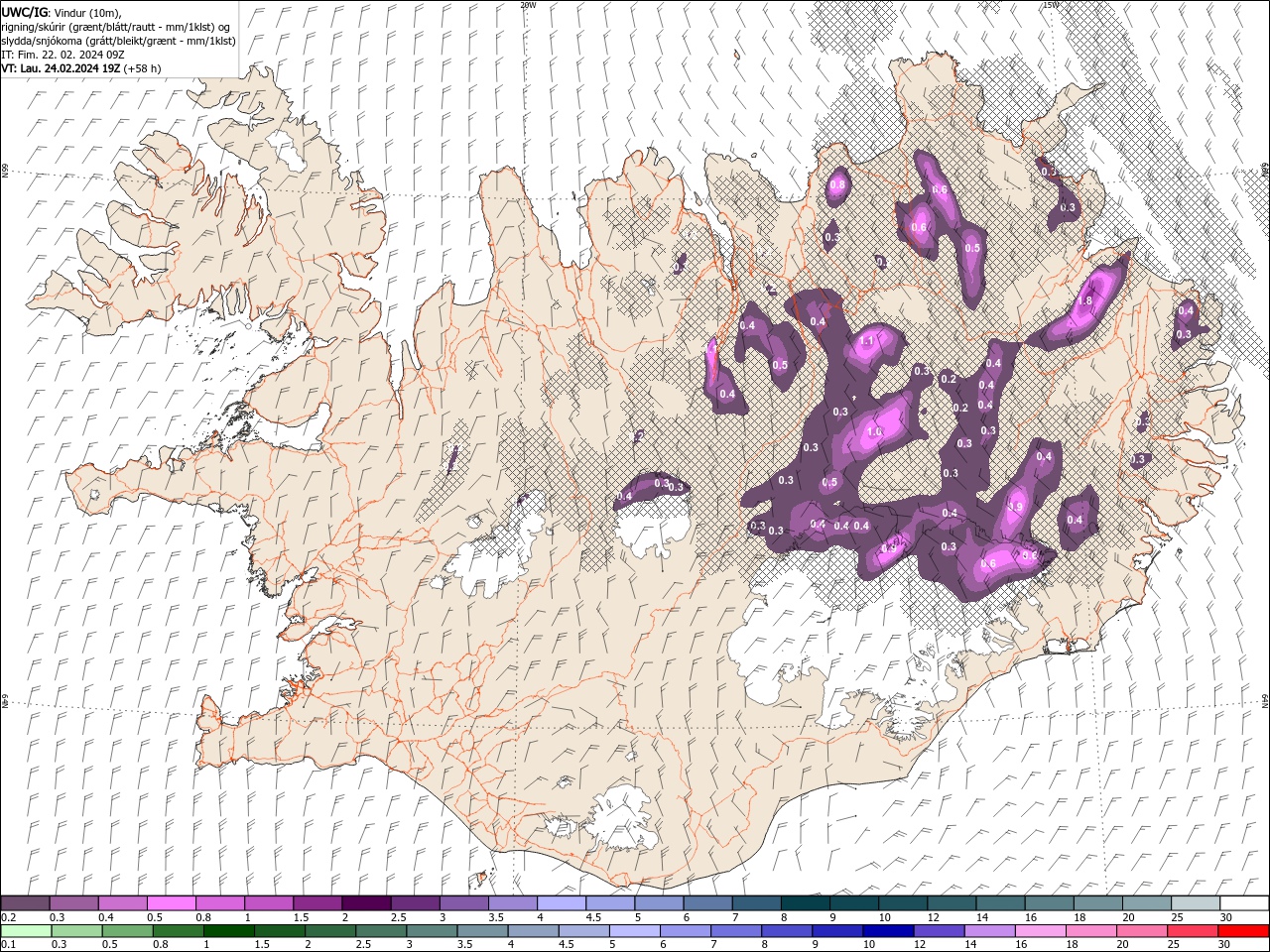The width and height of the screenshot is (1270, 952).
Task: Click the darkest green rain swatch starting at 1
Action: point(228,931)
